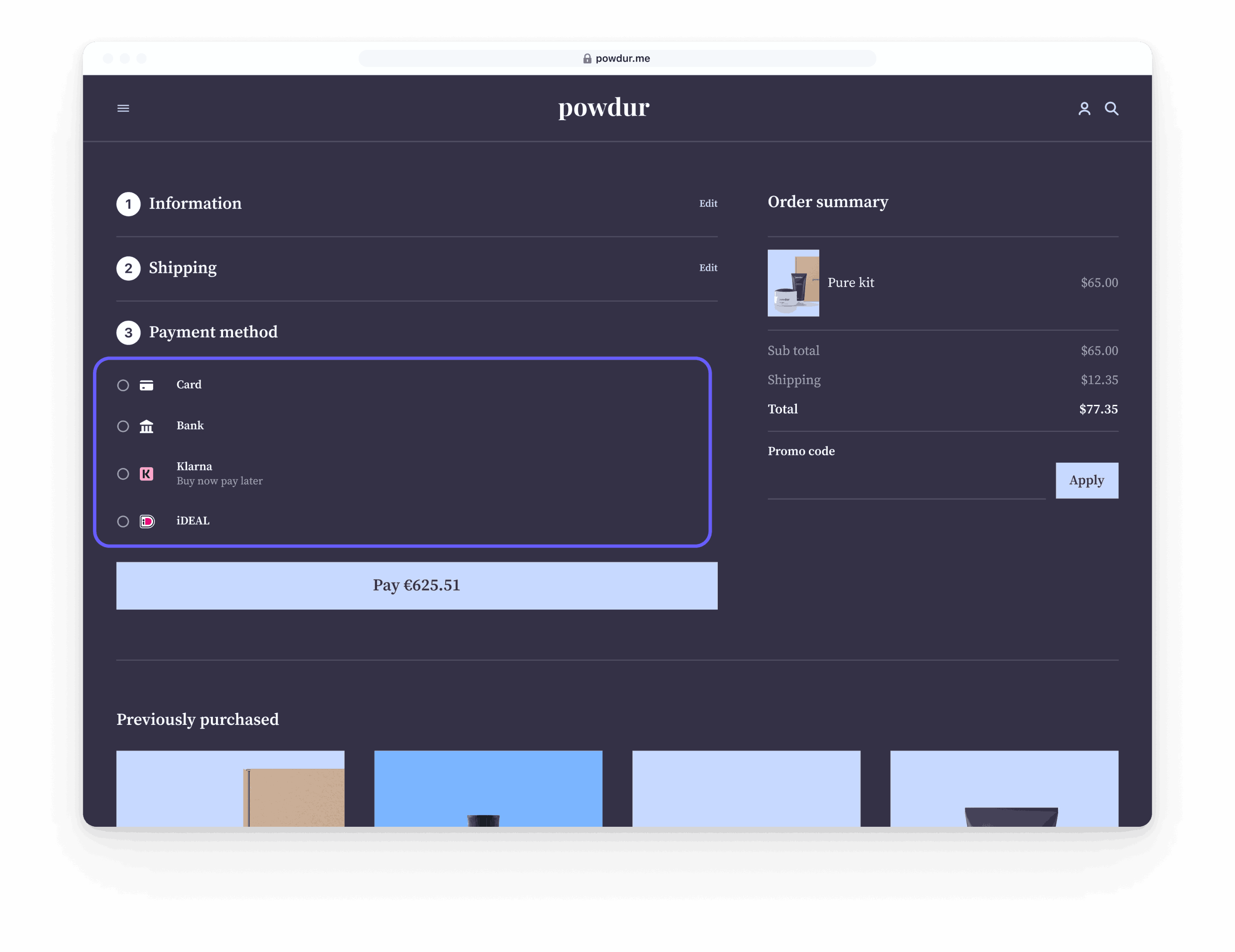Click Edit next to Shipping

pos(708,268)
